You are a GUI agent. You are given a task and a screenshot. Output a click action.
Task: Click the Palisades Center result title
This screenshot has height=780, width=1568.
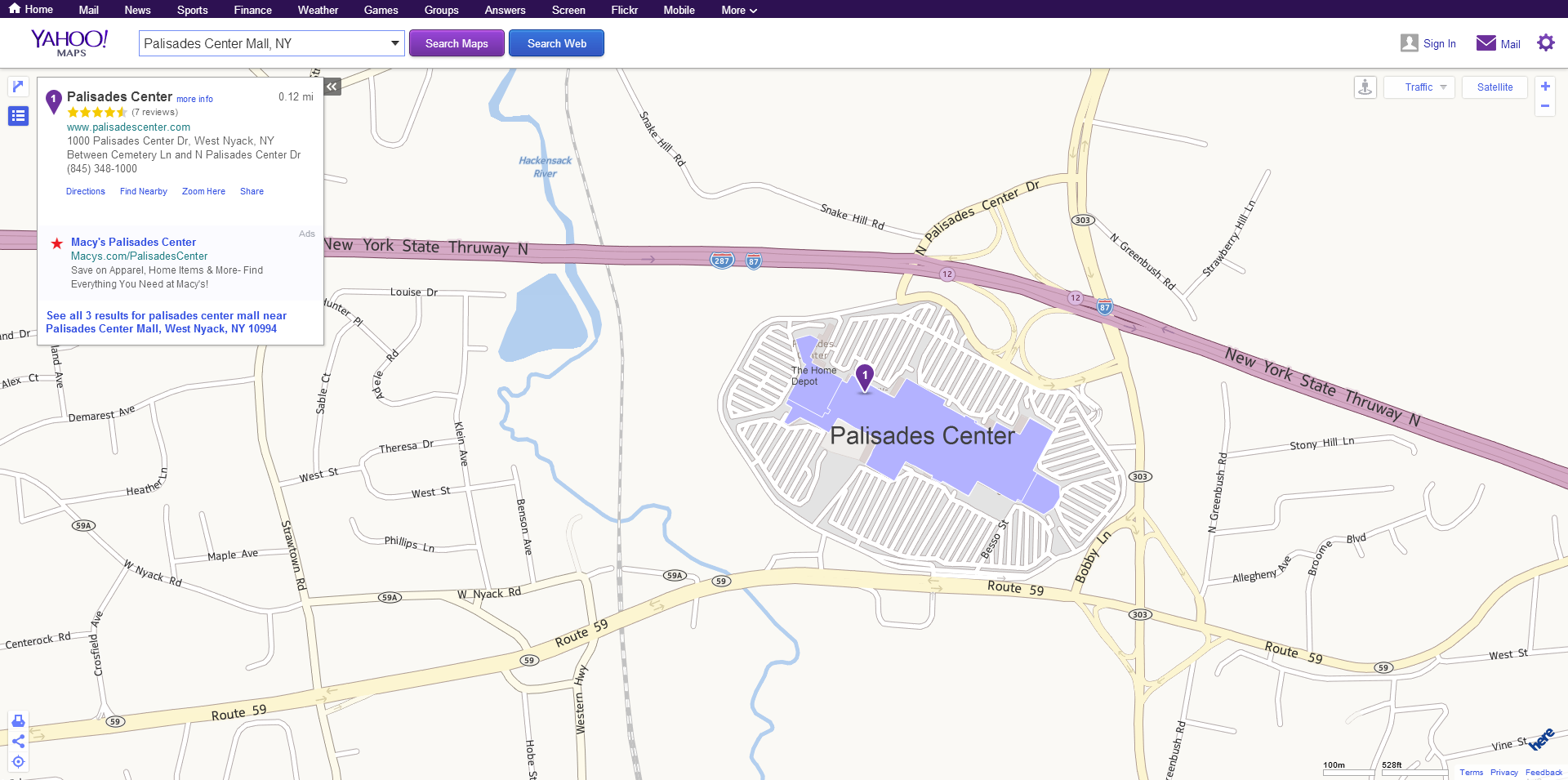119,97
